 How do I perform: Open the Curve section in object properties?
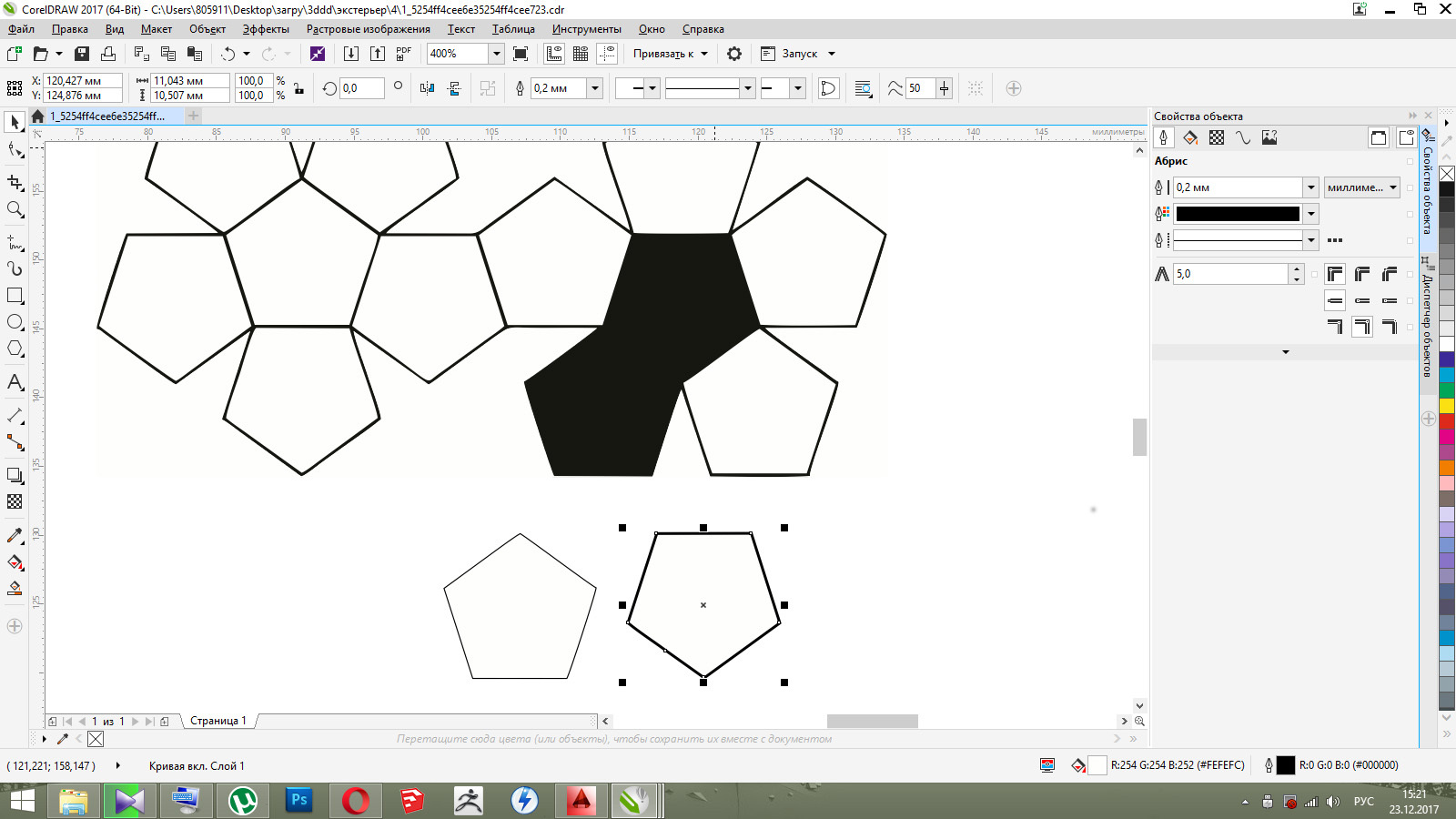(1243, 137)
